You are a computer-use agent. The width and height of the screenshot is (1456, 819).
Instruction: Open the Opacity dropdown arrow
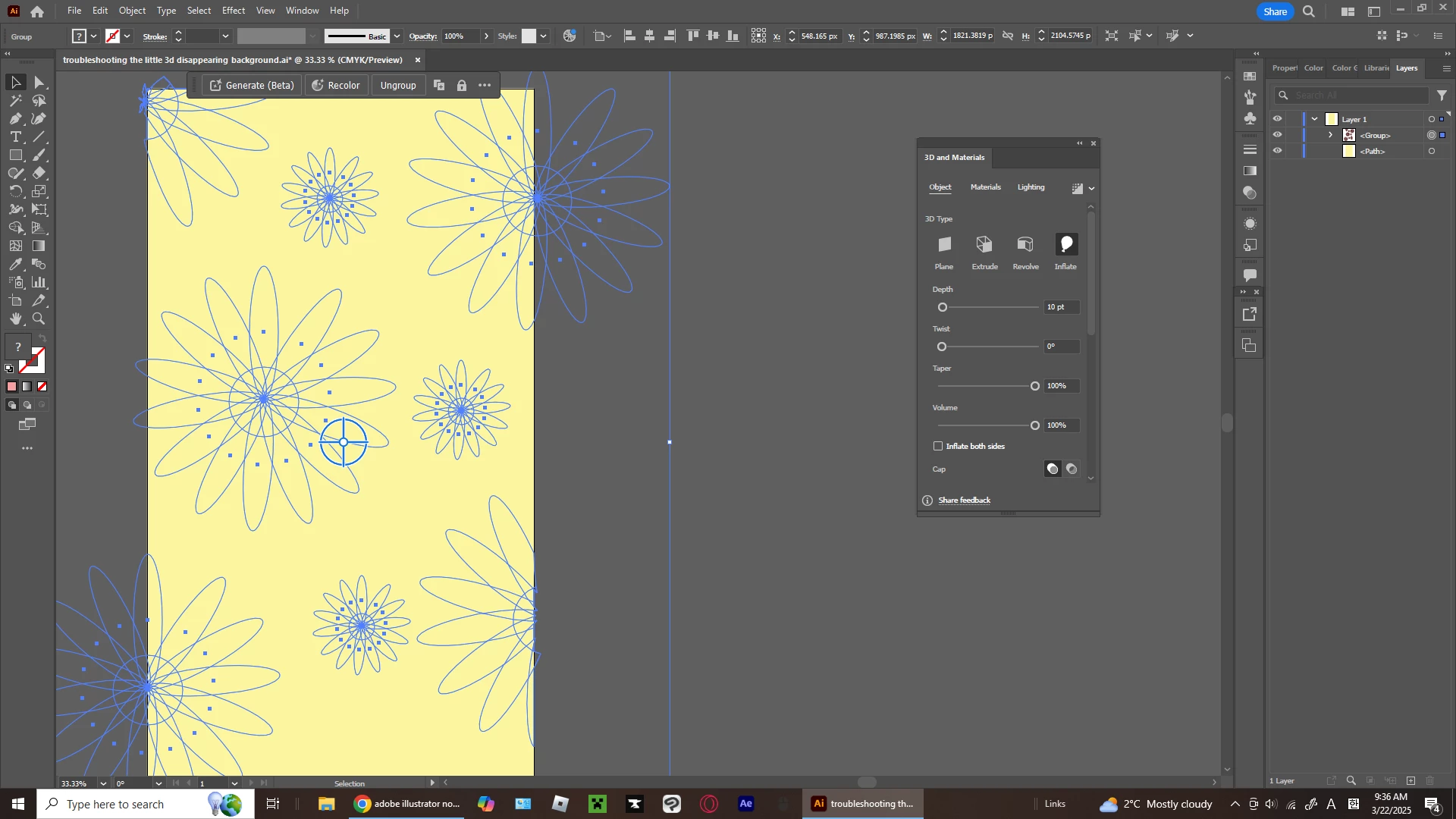(x=486, y=36)
